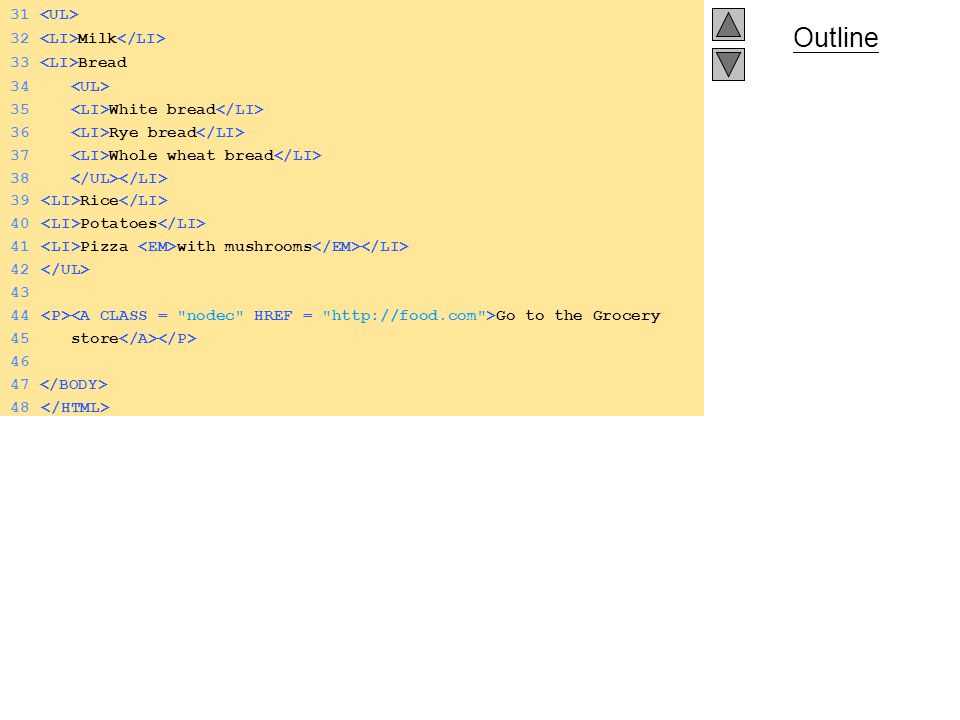Click the Bread list item on line 33

84,62
